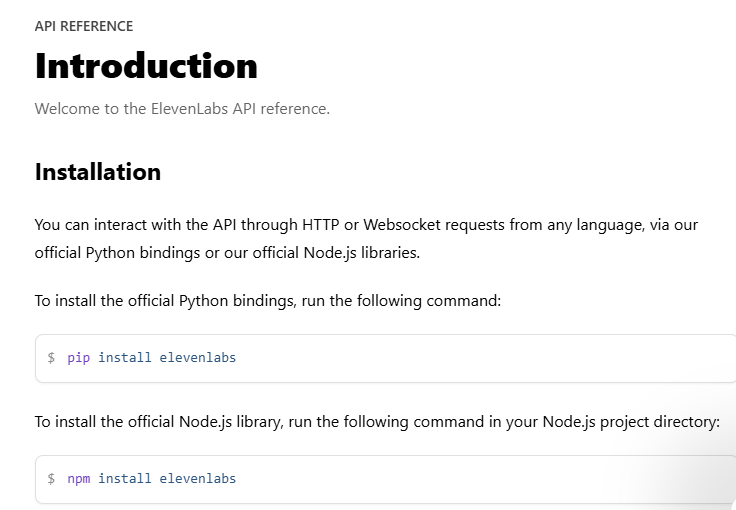
Task: Click the dollar prompt before pip
Action: click(x=51, y=358)
